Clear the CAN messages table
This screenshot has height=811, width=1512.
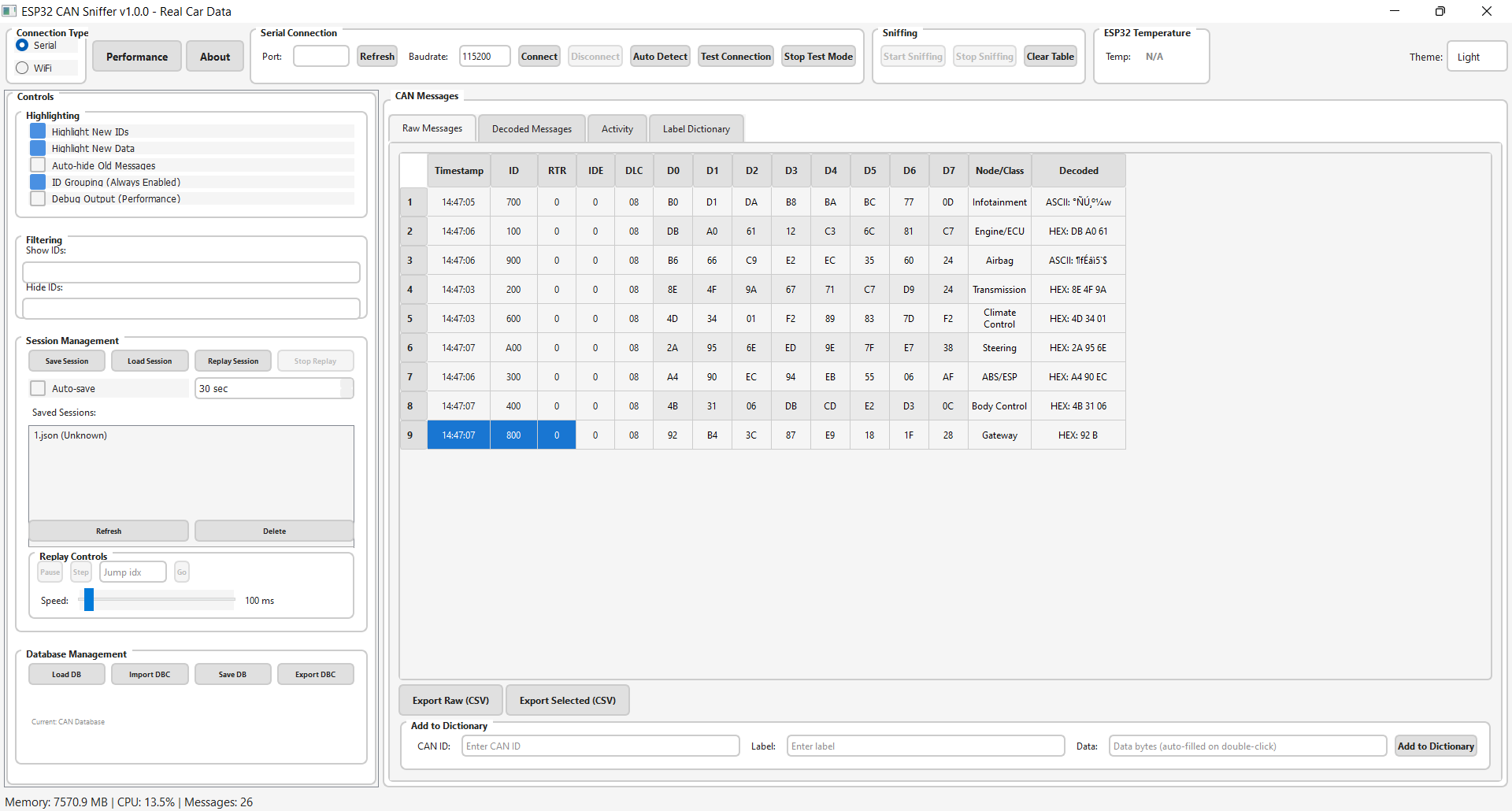(x=1050, y=56)
